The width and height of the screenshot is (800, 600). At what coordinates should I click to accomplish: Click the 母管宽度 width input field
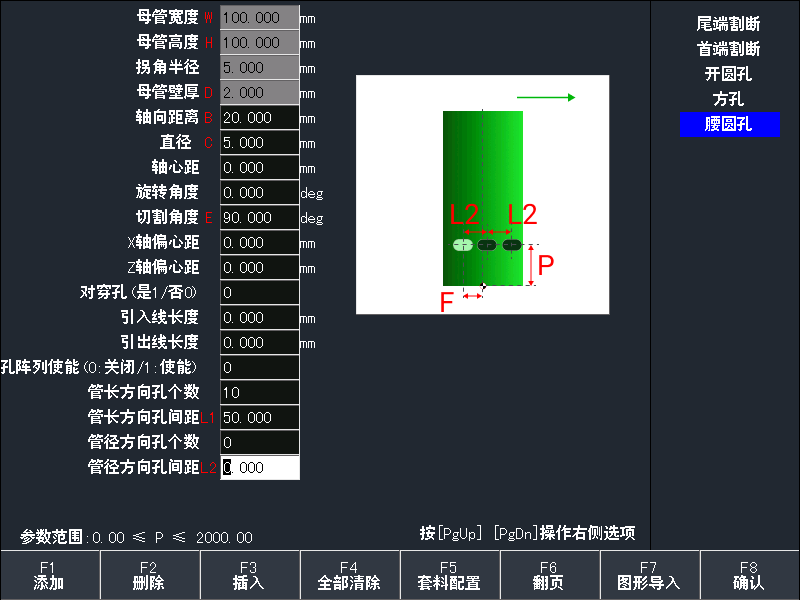click(x=258, y=17)
